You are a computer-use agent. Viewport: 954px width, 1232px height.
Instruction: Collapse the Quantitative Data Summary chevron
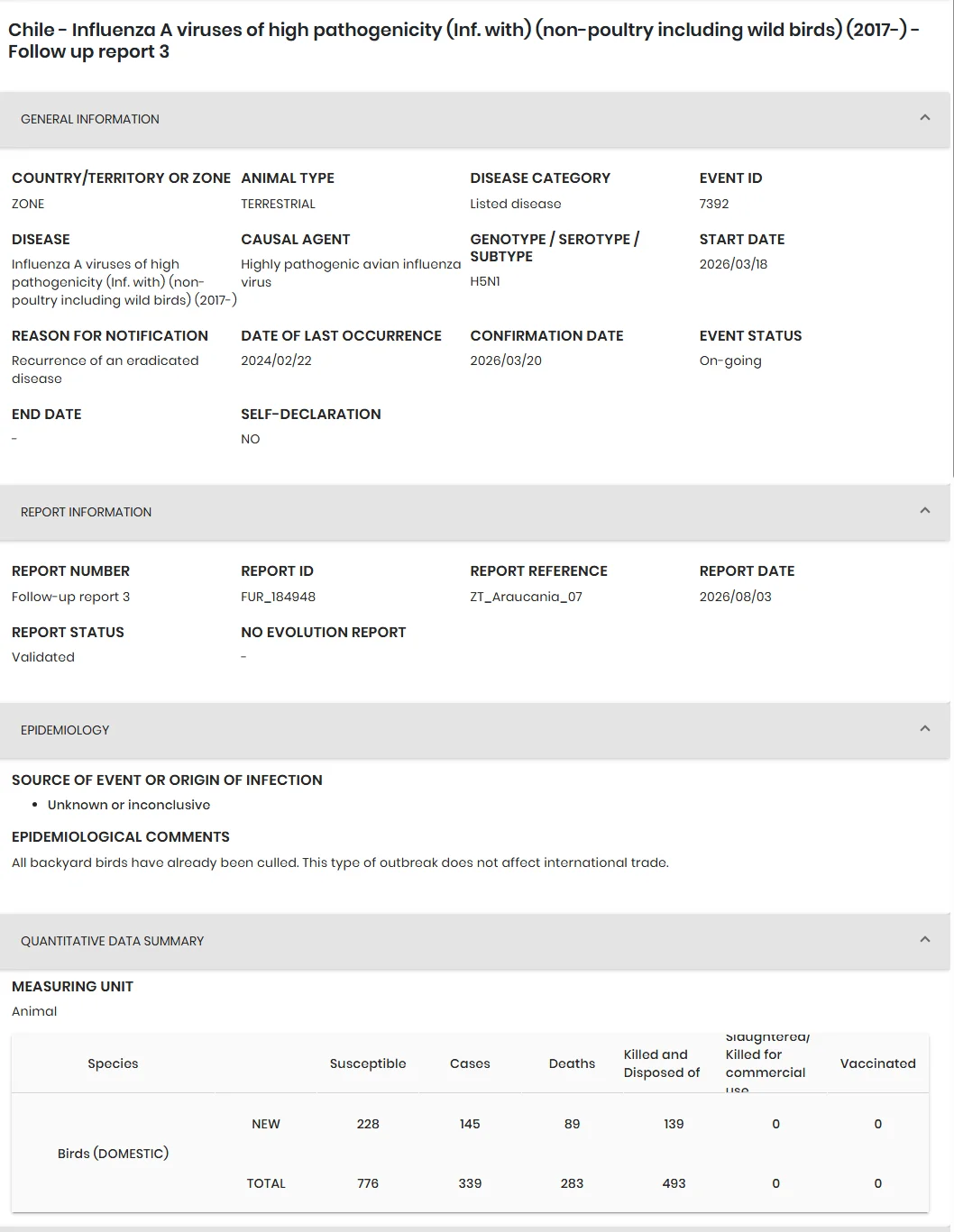pos(924,940)
